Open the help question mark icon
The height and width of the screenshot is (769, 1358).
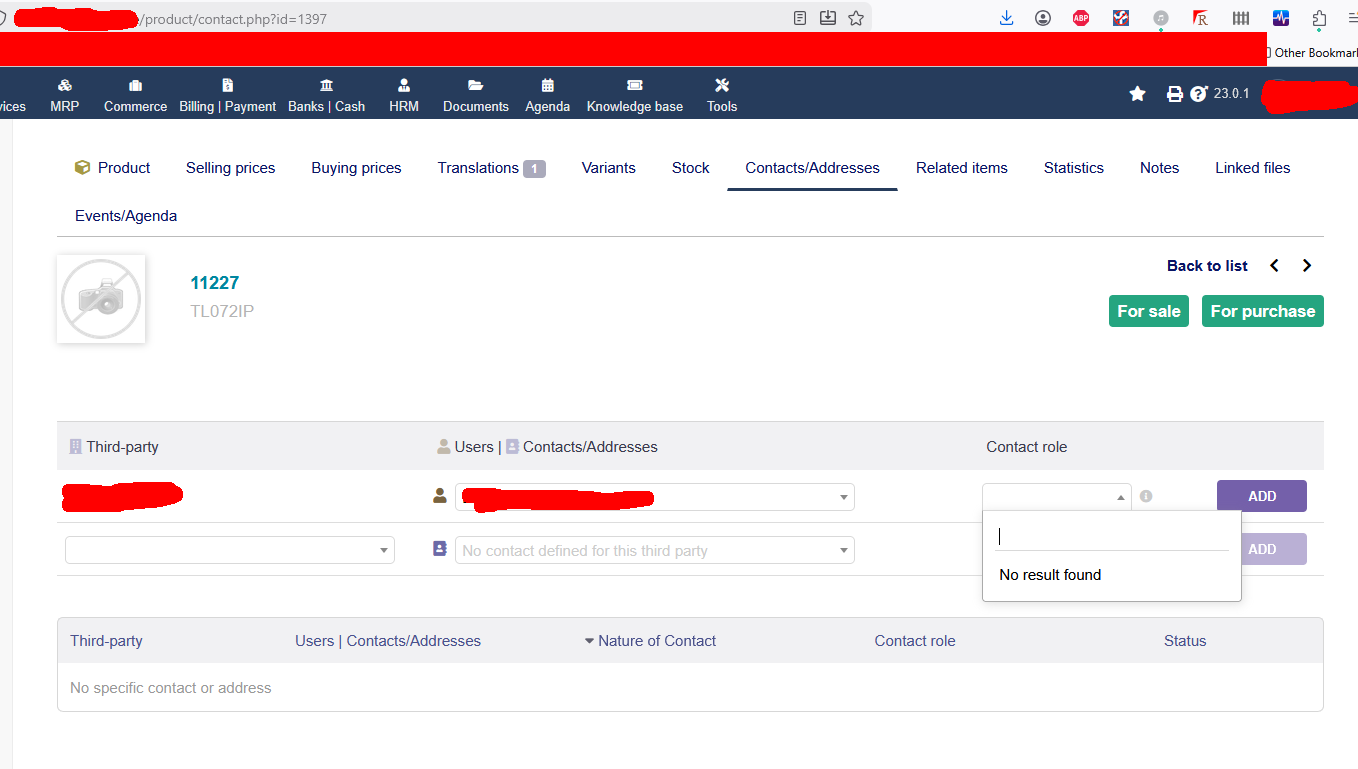(x=1199, y=94)
